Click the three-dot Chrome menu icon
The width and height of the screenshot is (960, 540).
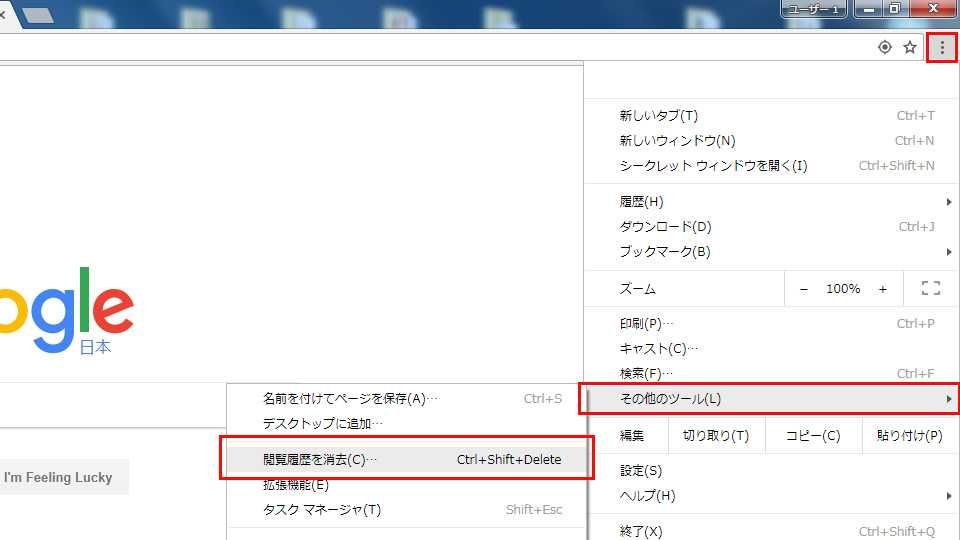tap(942, 47)
